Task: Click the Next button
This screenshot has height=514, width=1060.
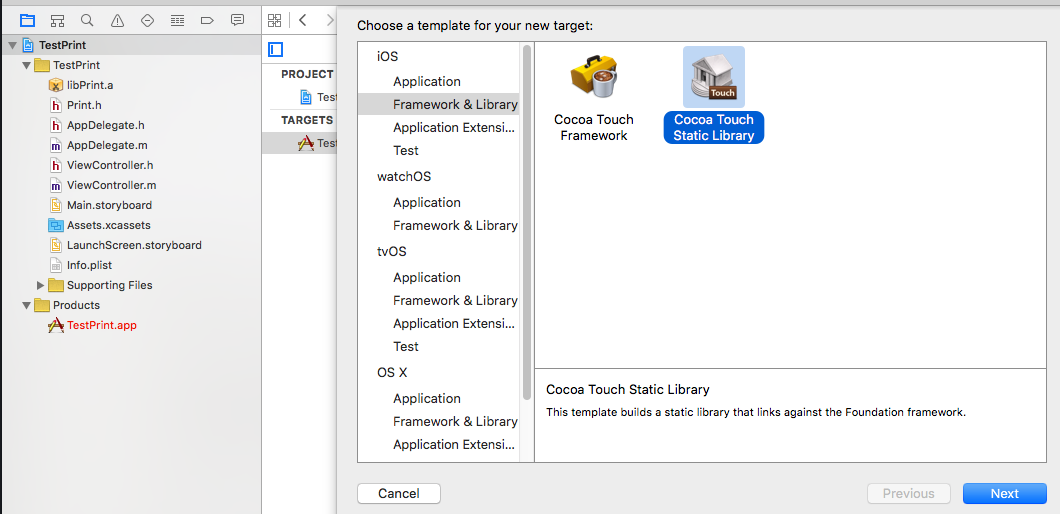Action: [1004, 493]
